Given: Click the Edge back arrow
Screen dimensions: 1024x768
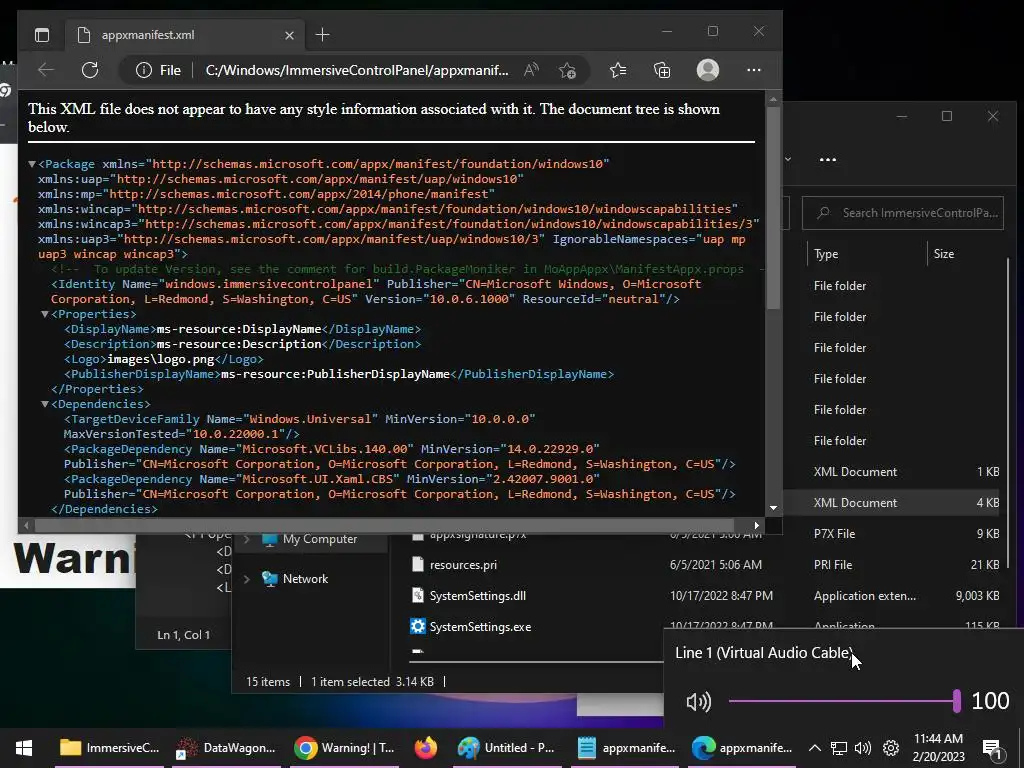Looking at the screenshot, I should pos(46,70).
